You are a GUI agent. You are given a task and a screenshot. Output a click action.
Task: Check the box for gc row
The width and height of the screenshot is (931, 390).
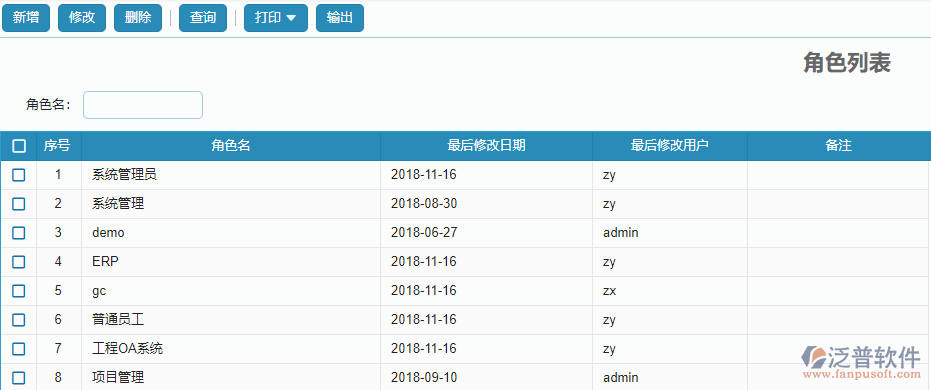point(19,291)
